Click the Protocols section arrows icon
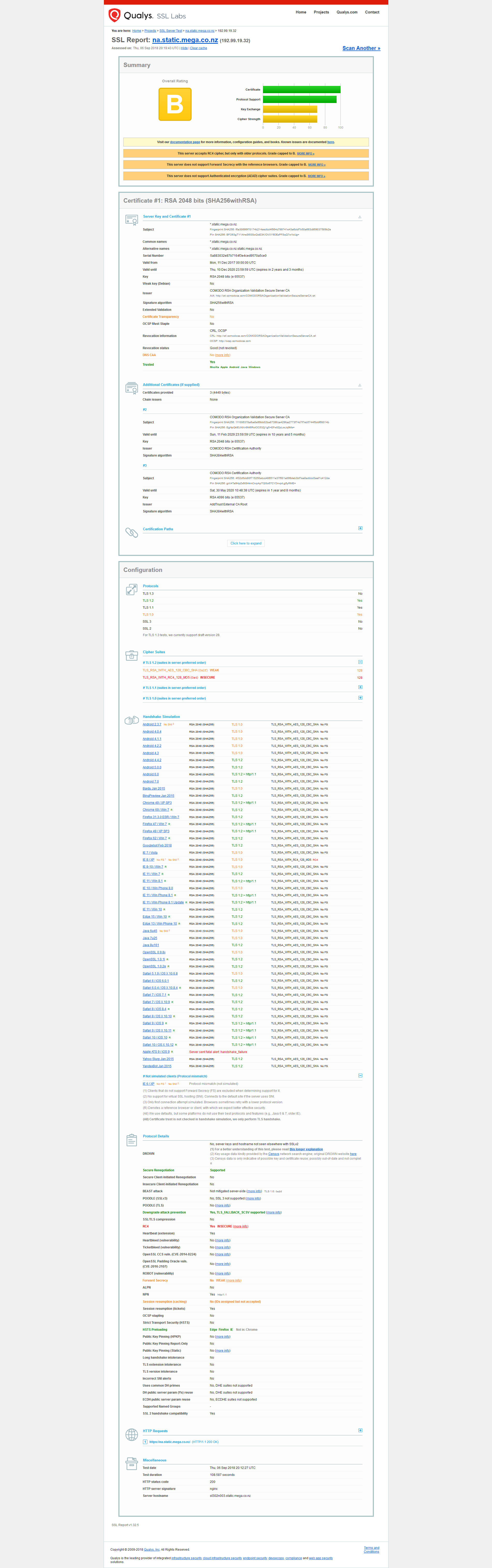The height and width of the screenshot is (1568, 492). coord(131,590)
